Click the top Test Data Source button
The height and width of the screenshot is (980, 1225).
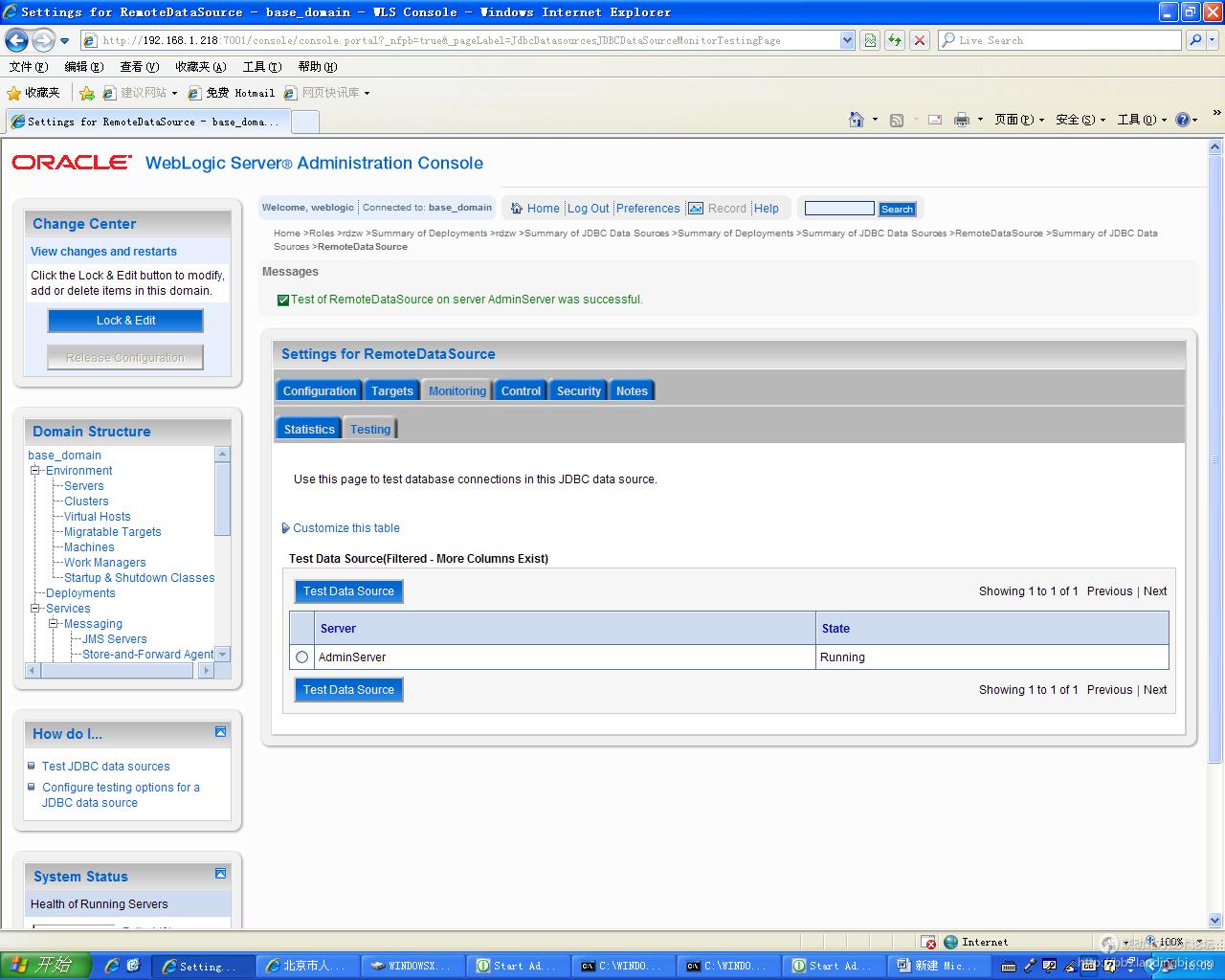click(x=348, y=591)
